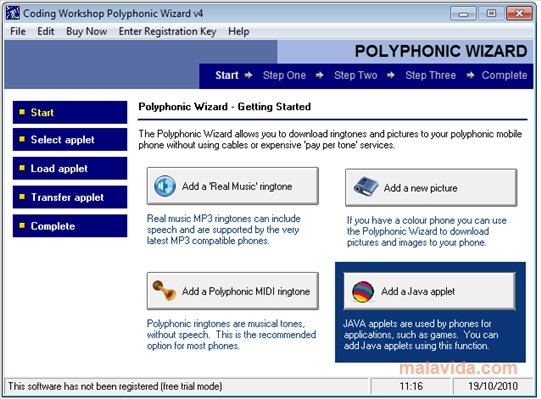Open the Help menu

click(238, 31)
